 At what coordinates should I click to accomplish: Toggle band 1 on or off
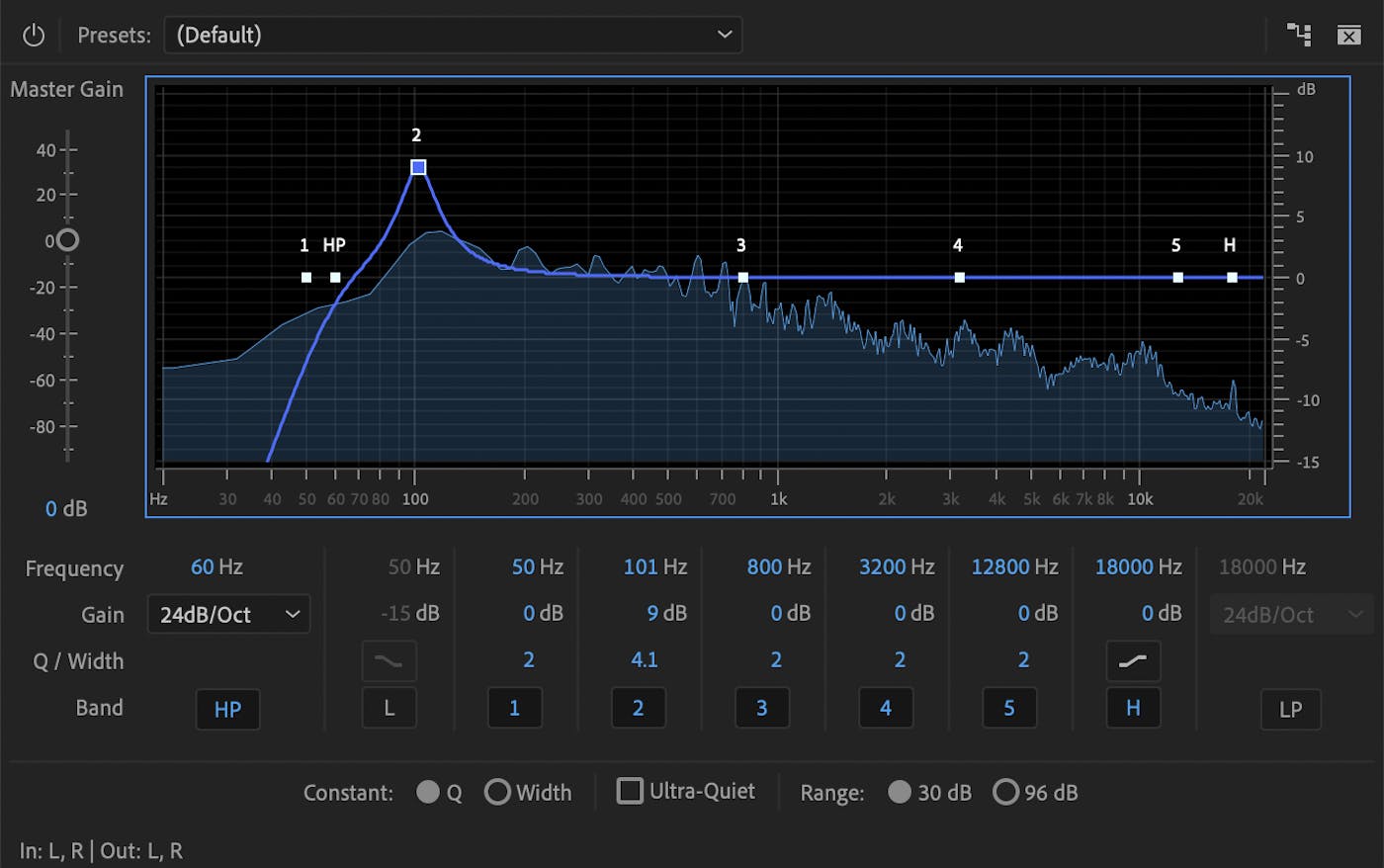[x=514, y=708]
